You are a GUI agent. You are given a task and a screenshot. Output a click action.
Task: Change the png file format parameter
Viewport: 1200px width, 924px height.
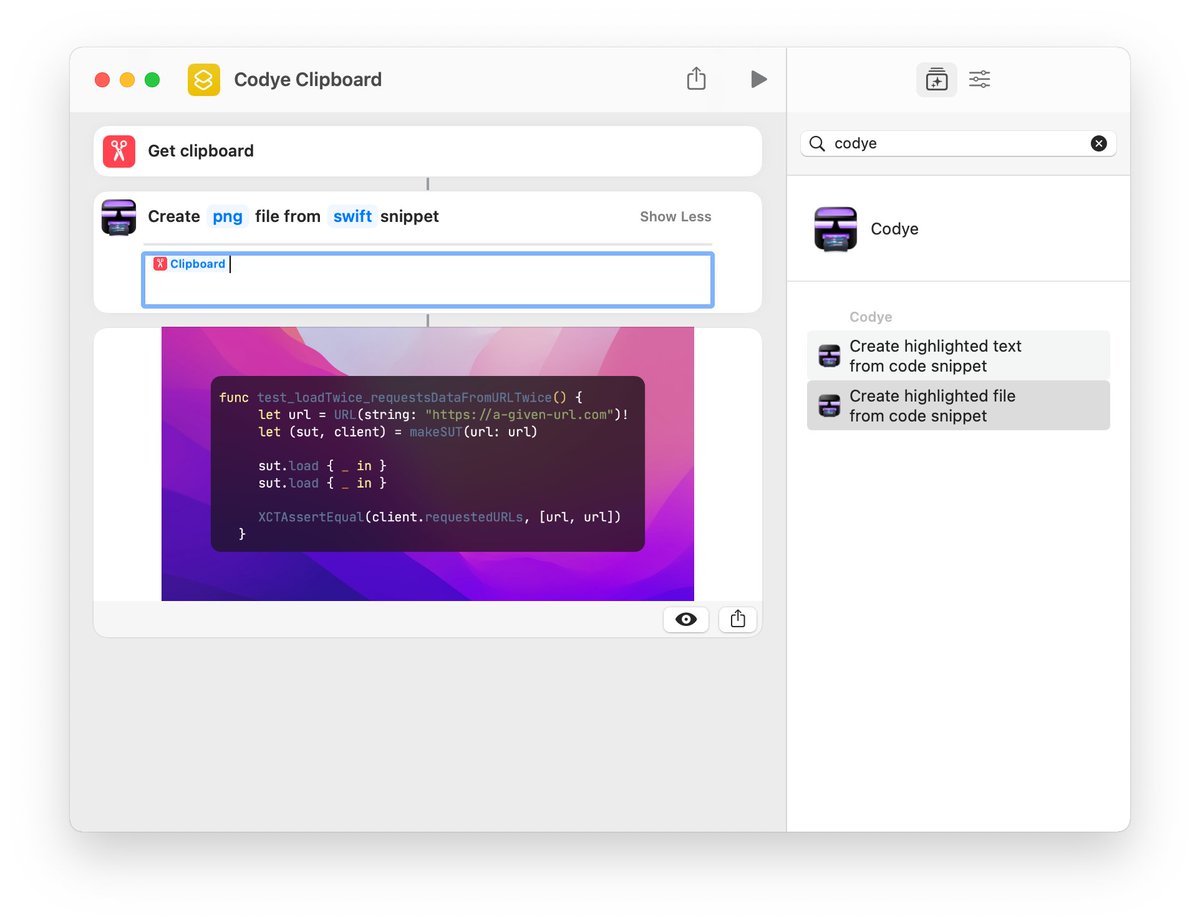click(x=227, y=217)
